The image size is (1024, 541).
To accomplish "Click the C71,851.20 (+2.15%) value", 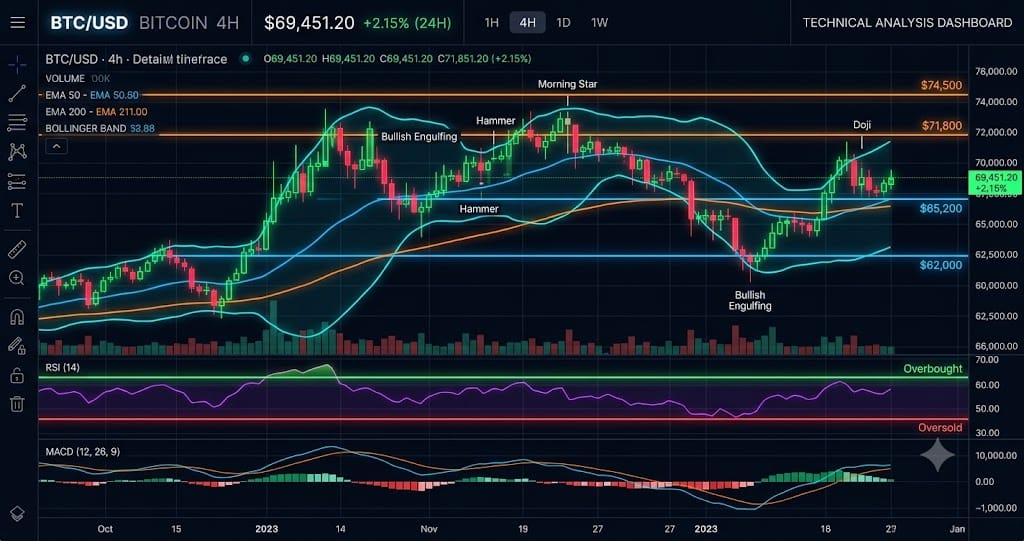I will tap(485, 59).
